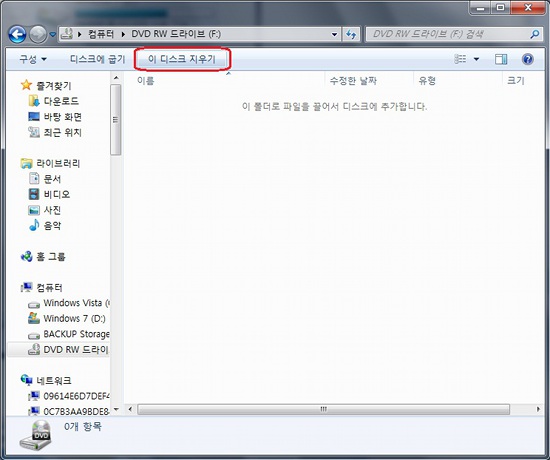Open 바탕 화면 in sidebar
This screenshot has height=460, width=550.
[x=63, y=116]
